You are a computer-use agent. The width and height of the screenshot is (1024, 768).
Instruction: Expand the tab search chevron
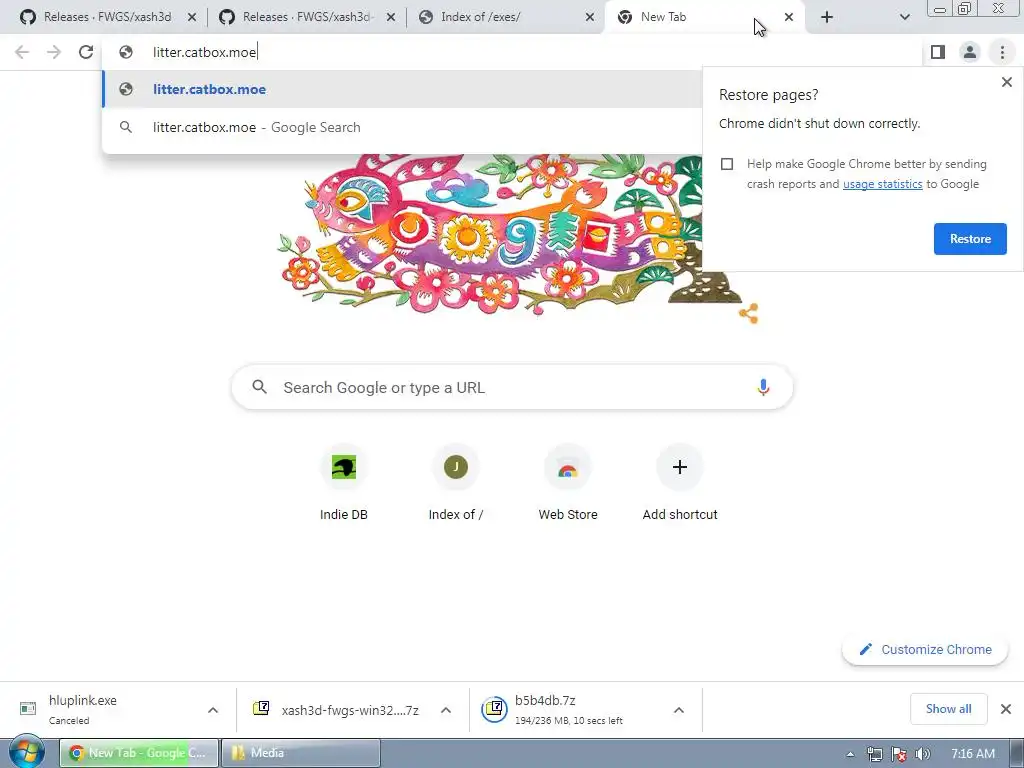pos(904,18)
